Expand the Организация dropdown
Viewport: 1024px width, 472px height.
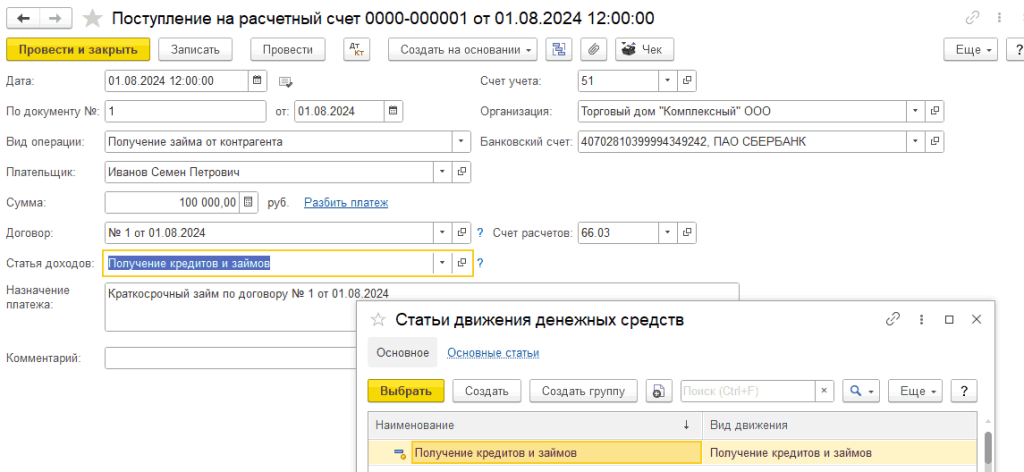click(916, 111)
